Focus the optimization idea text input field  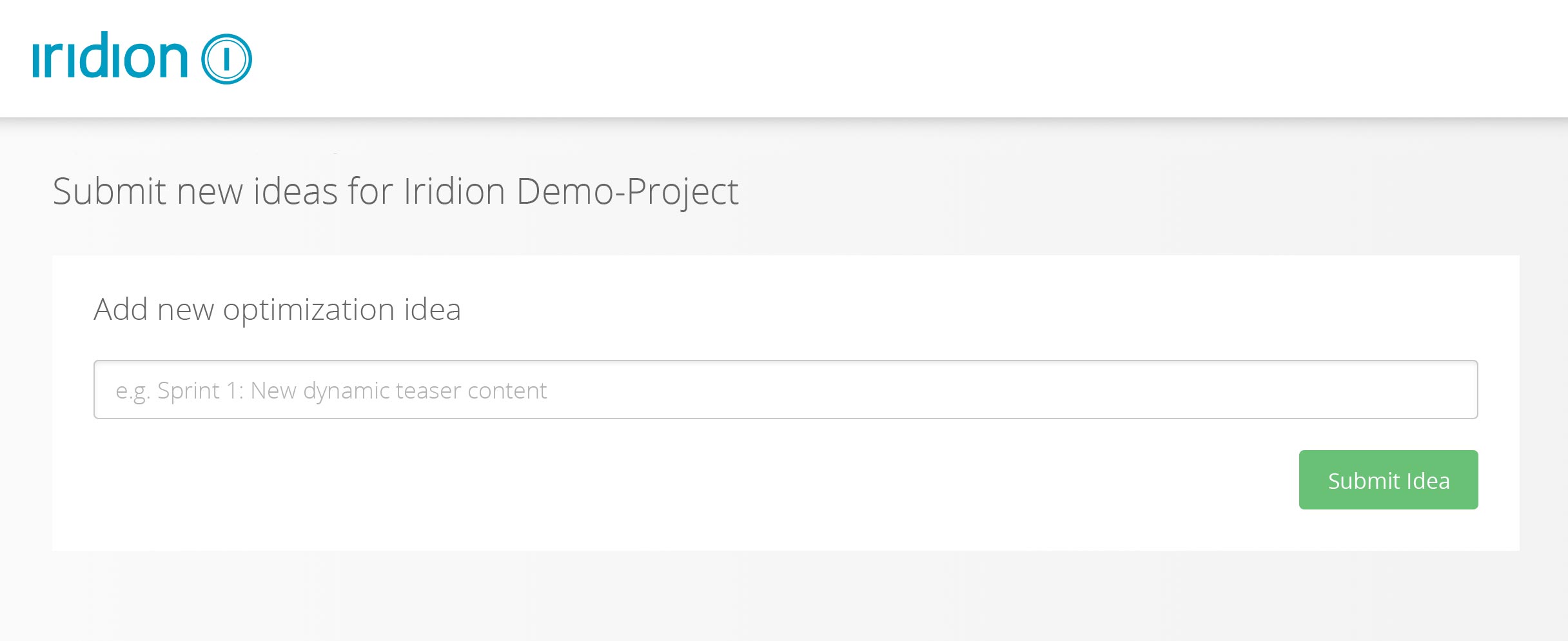tap(785, 390)
